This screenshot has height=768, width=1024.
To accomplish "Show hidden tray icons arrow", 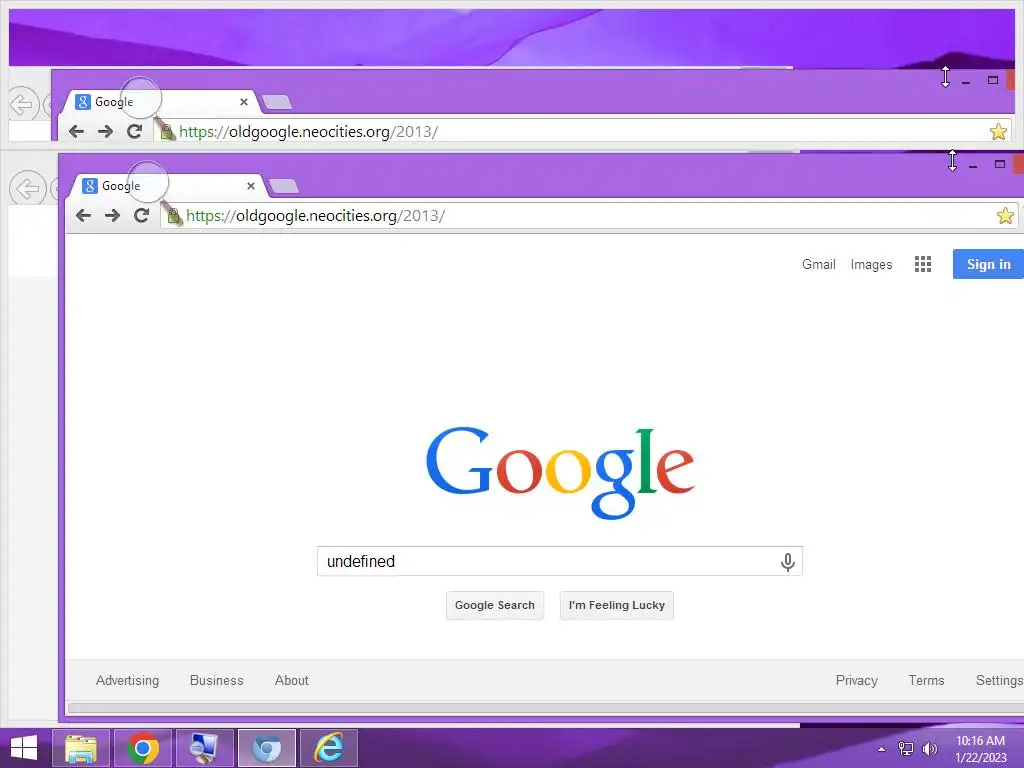I will coord(882,749).
